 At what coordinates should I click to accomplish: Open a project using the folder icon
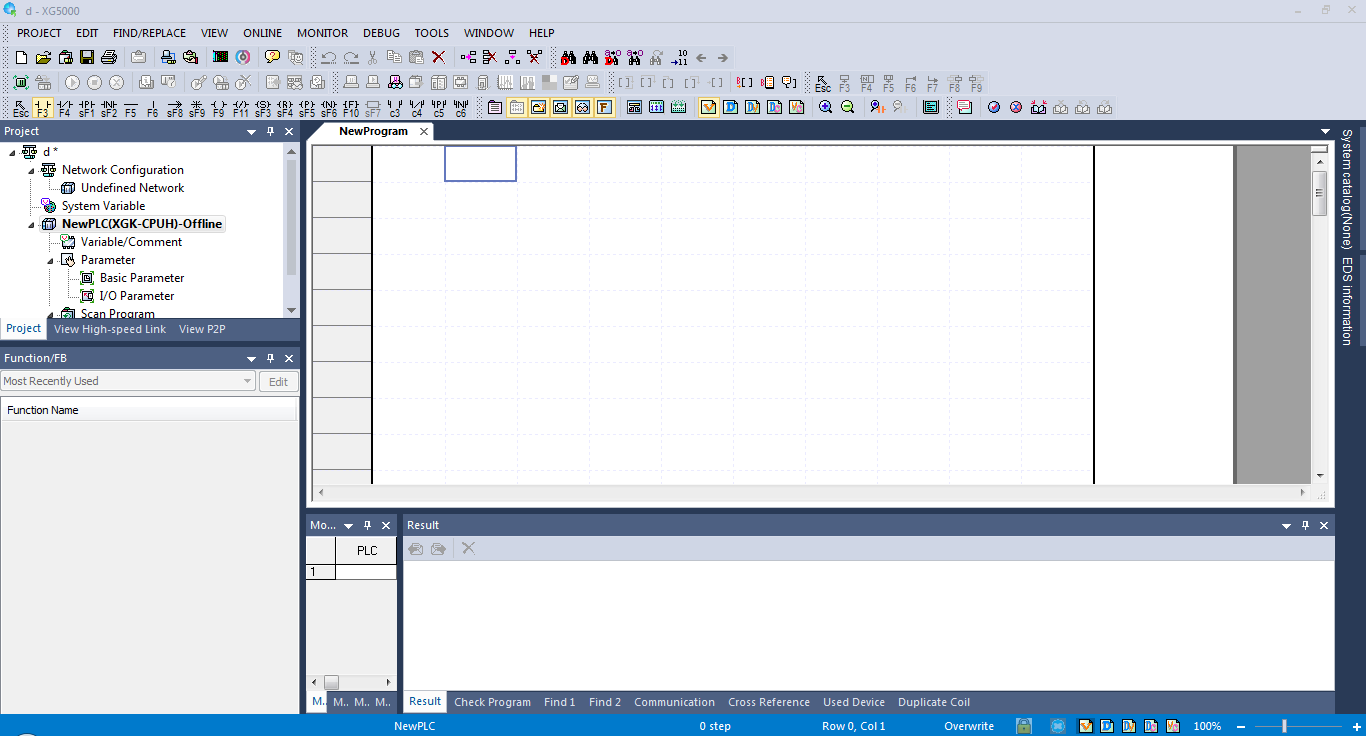(x=43, y=57)
